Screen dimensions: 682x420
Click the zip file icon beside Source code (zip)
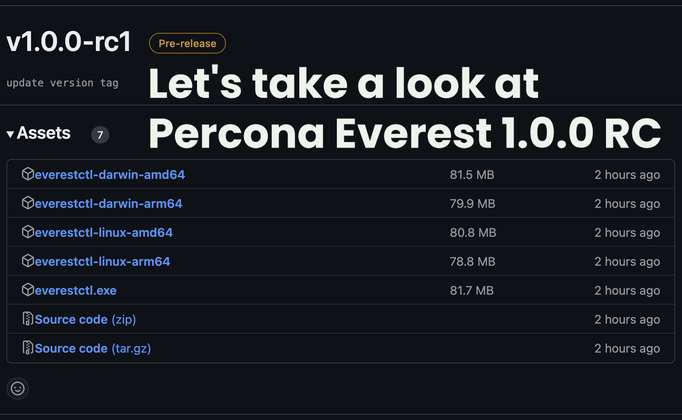28,319
